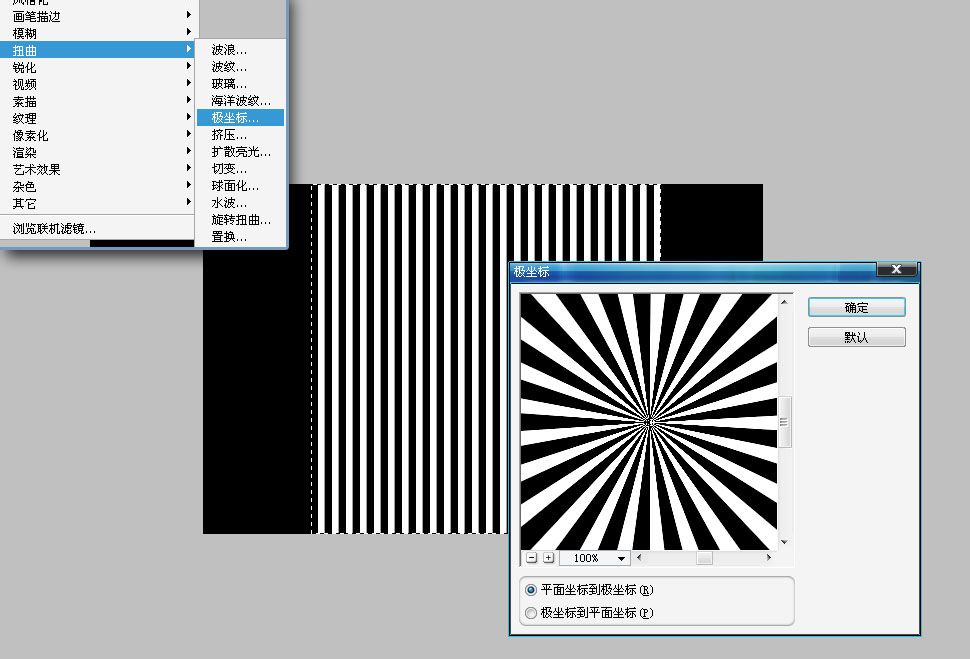This screenshot has height=659, width=970.
Task: Open the 杂色 filter submenu
Action: pyautogui.click(x=98, y=186)
